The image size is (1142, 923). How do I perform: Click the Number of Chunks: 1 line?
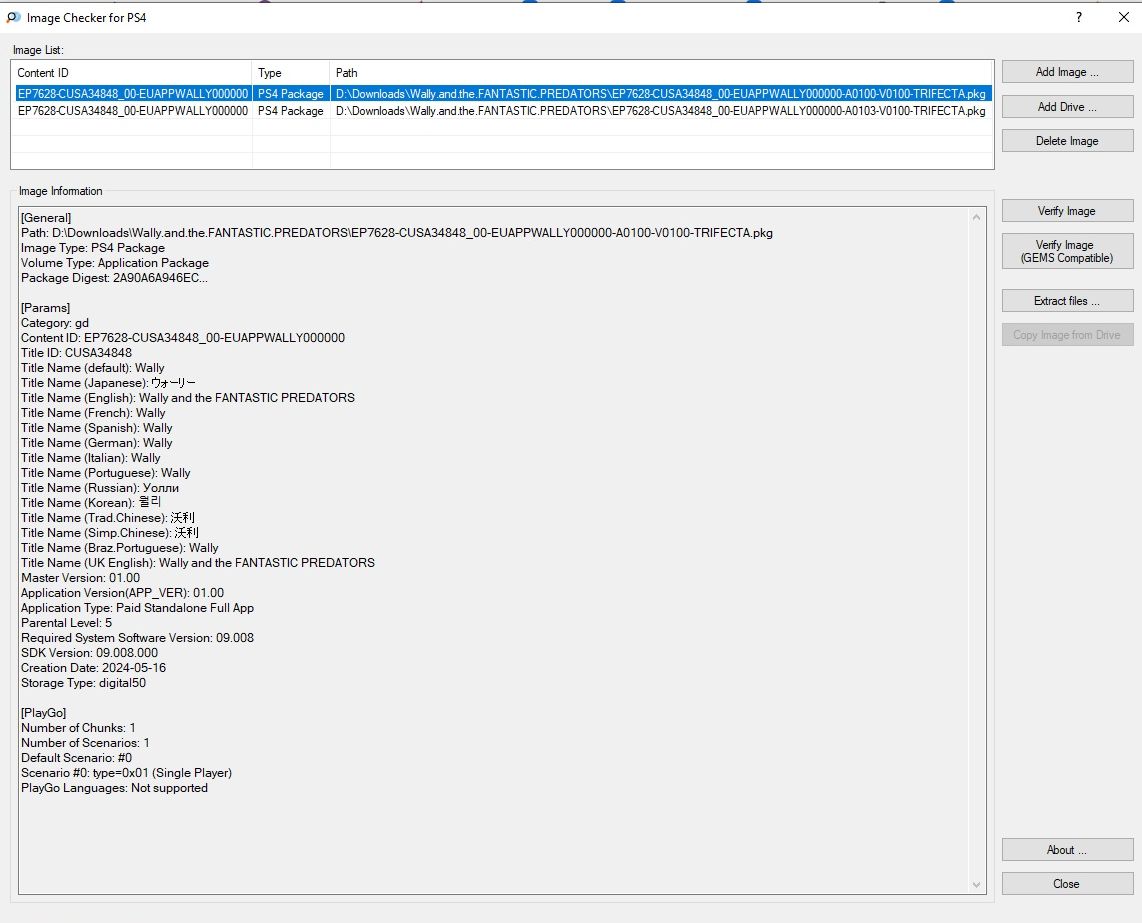coord(78,728)
